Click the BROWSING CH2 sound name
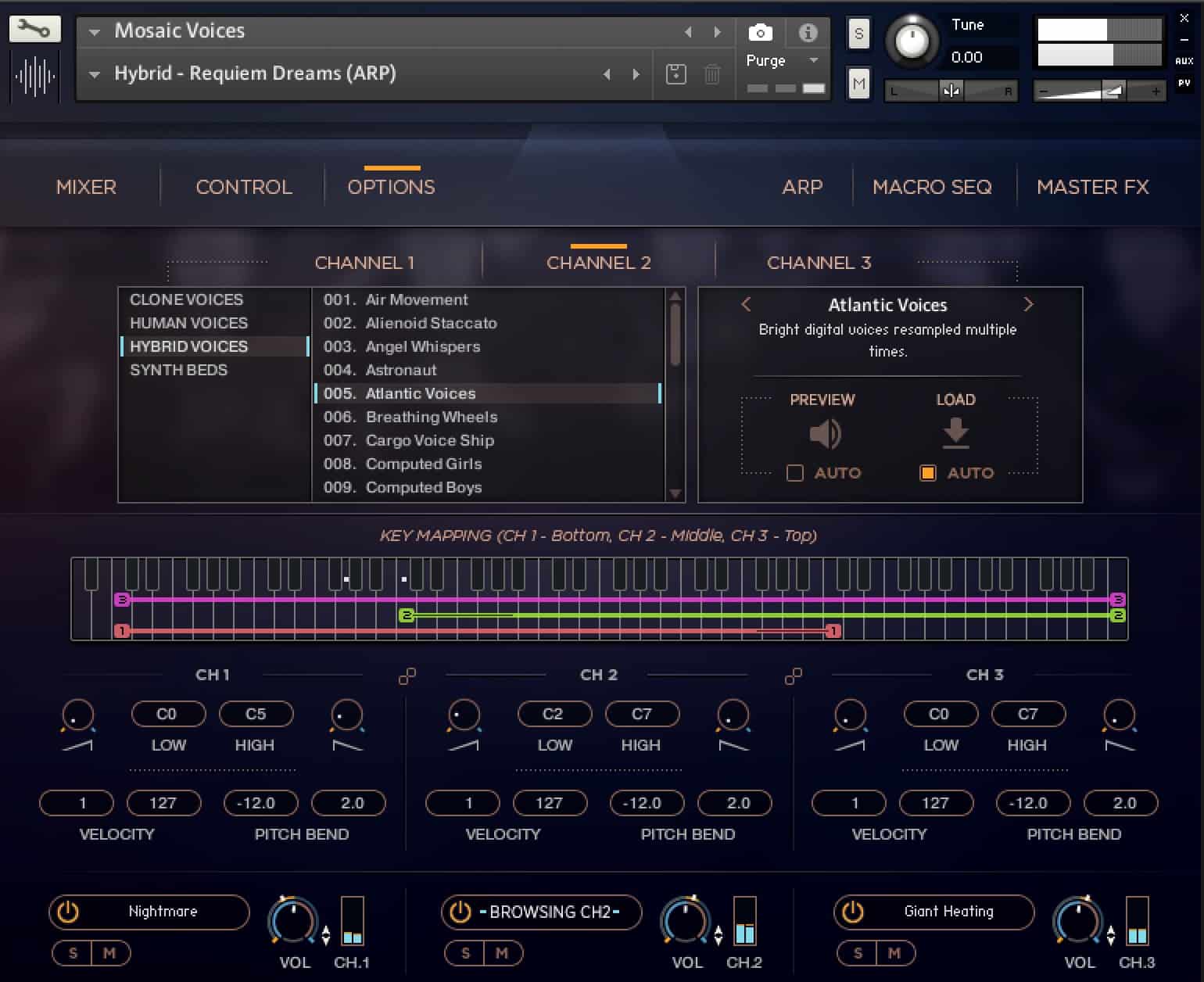1204x982 pixels. (x=550, y=912)
